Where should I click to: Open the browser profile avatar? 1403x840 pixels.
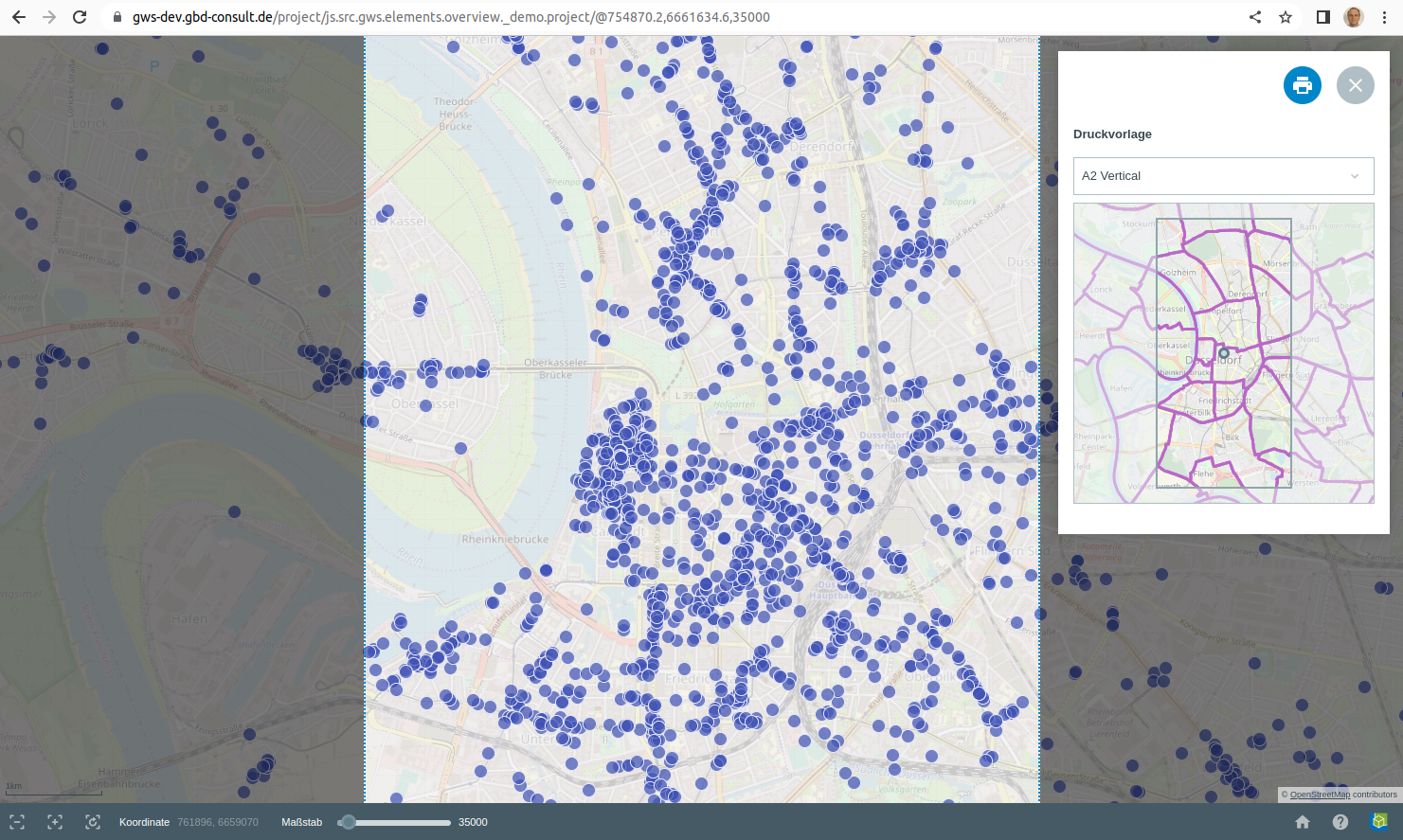[1354, 17]
